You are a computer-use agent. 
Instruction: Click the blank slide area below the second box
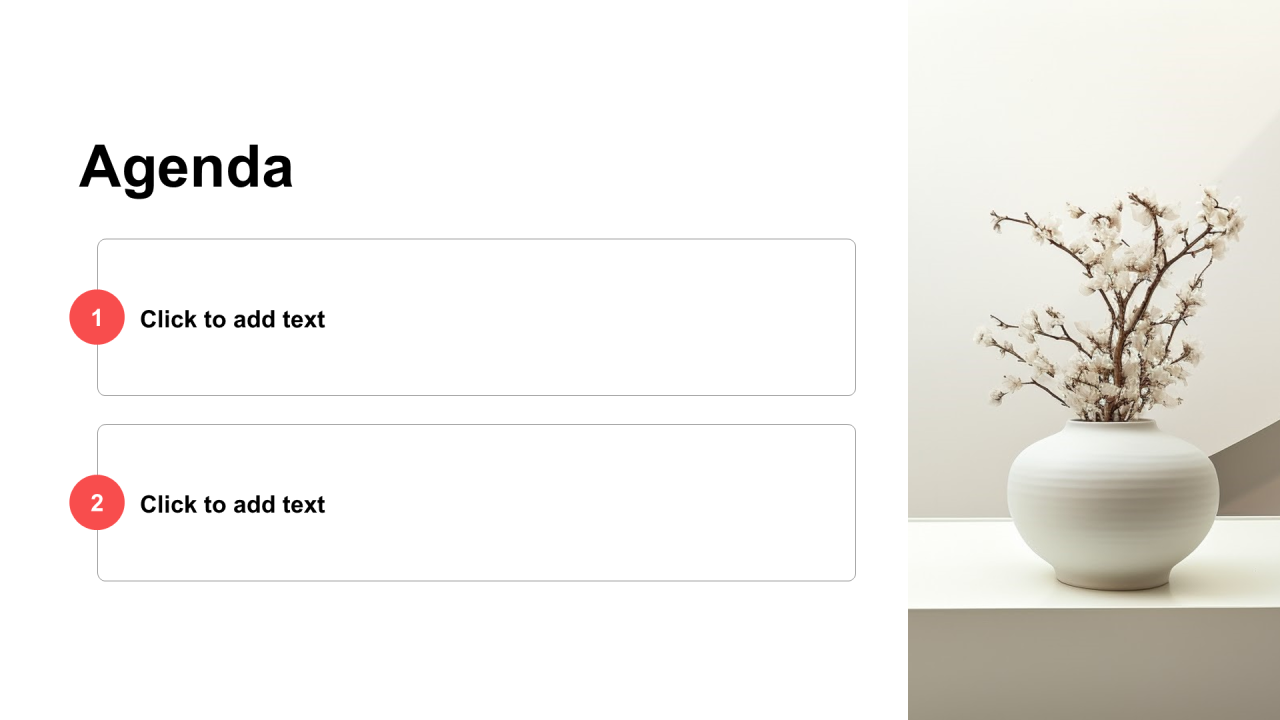(x=450, y=650)
